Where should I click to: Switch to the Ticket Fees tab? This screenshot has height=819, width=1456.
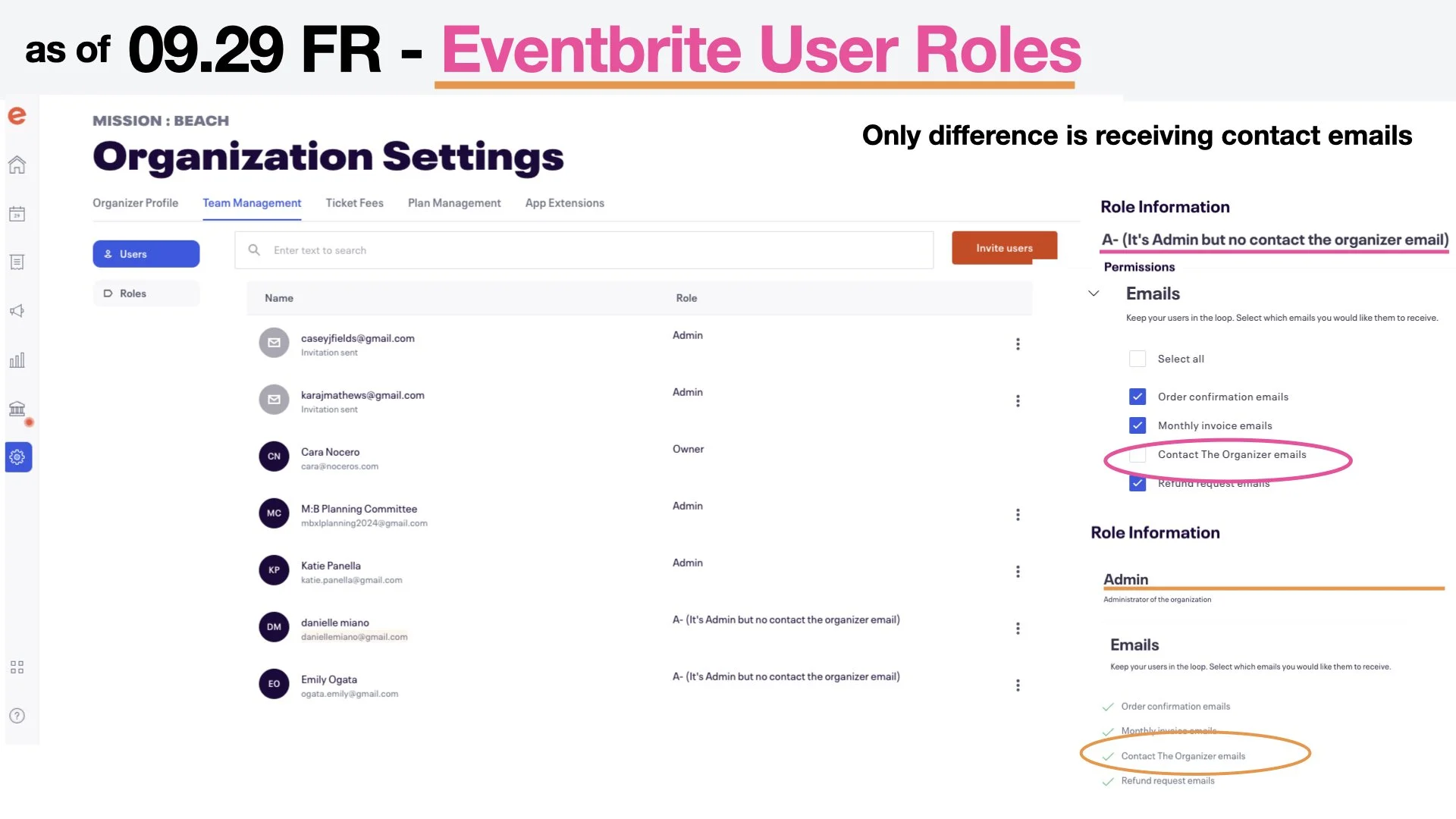click(x=354, y=203)
